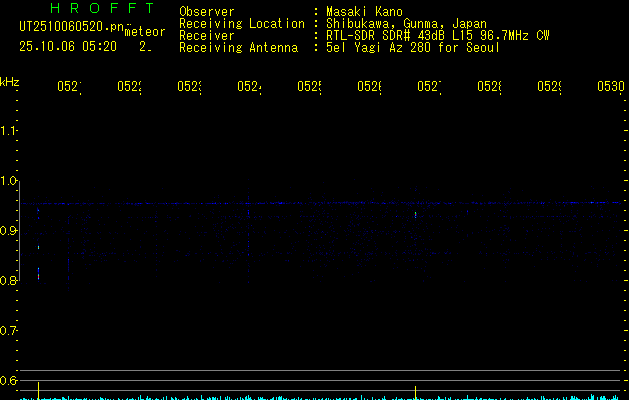This screenshot has height=400, width=629.
Task: Click the 0530 time axis label
Action: 611,86
